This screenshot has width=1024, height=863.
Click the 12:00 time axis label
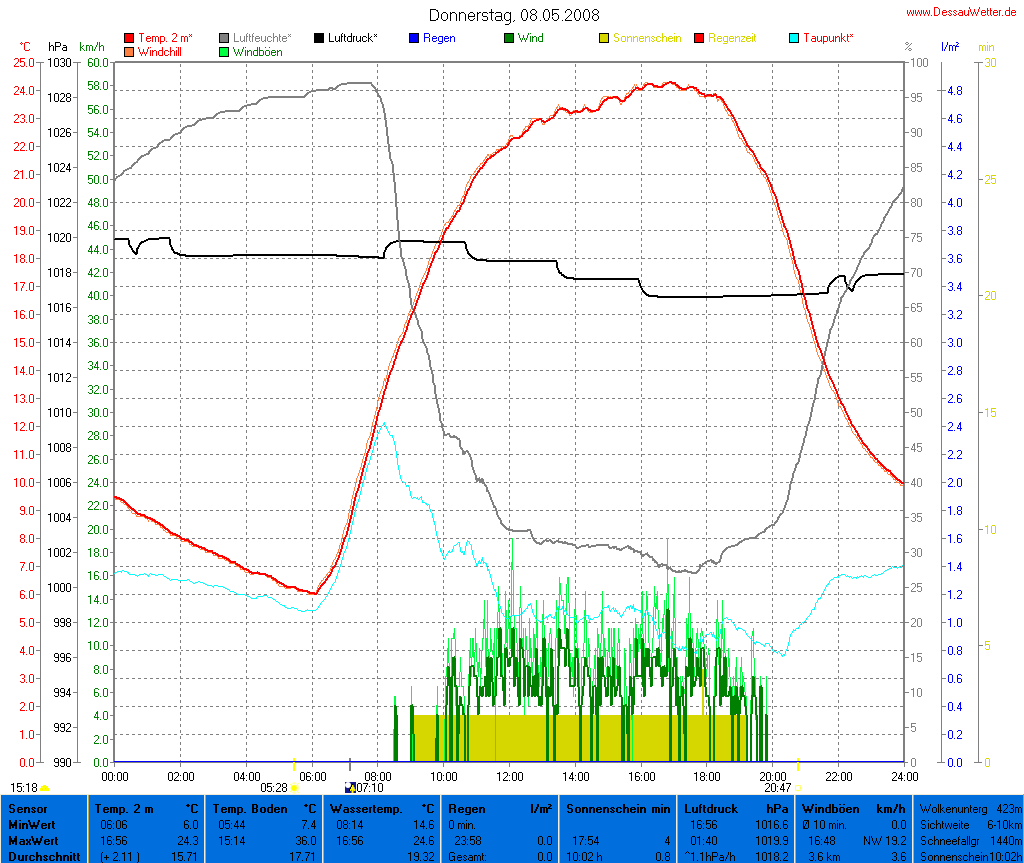[510, 775]
